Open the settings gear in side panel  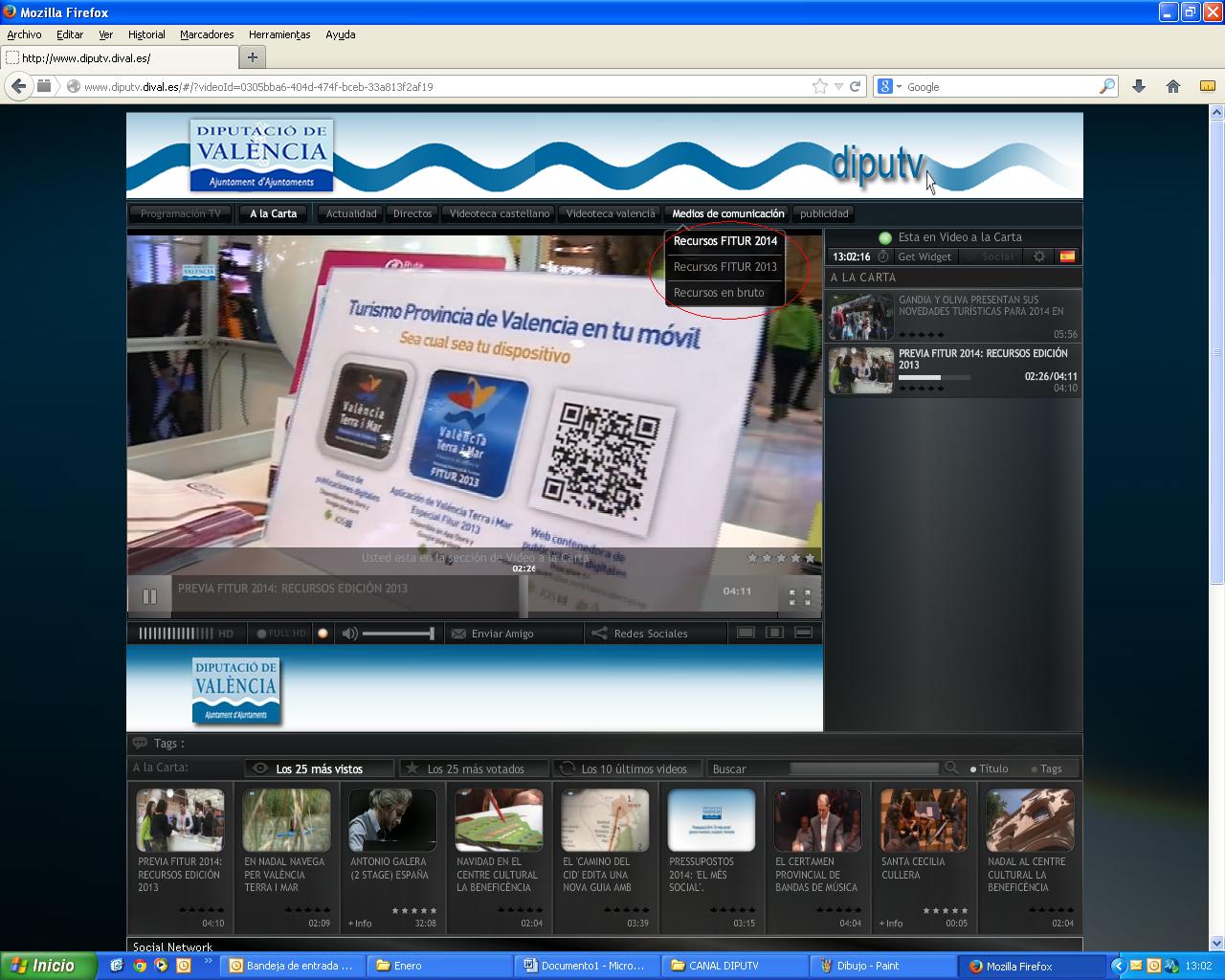1039,256
